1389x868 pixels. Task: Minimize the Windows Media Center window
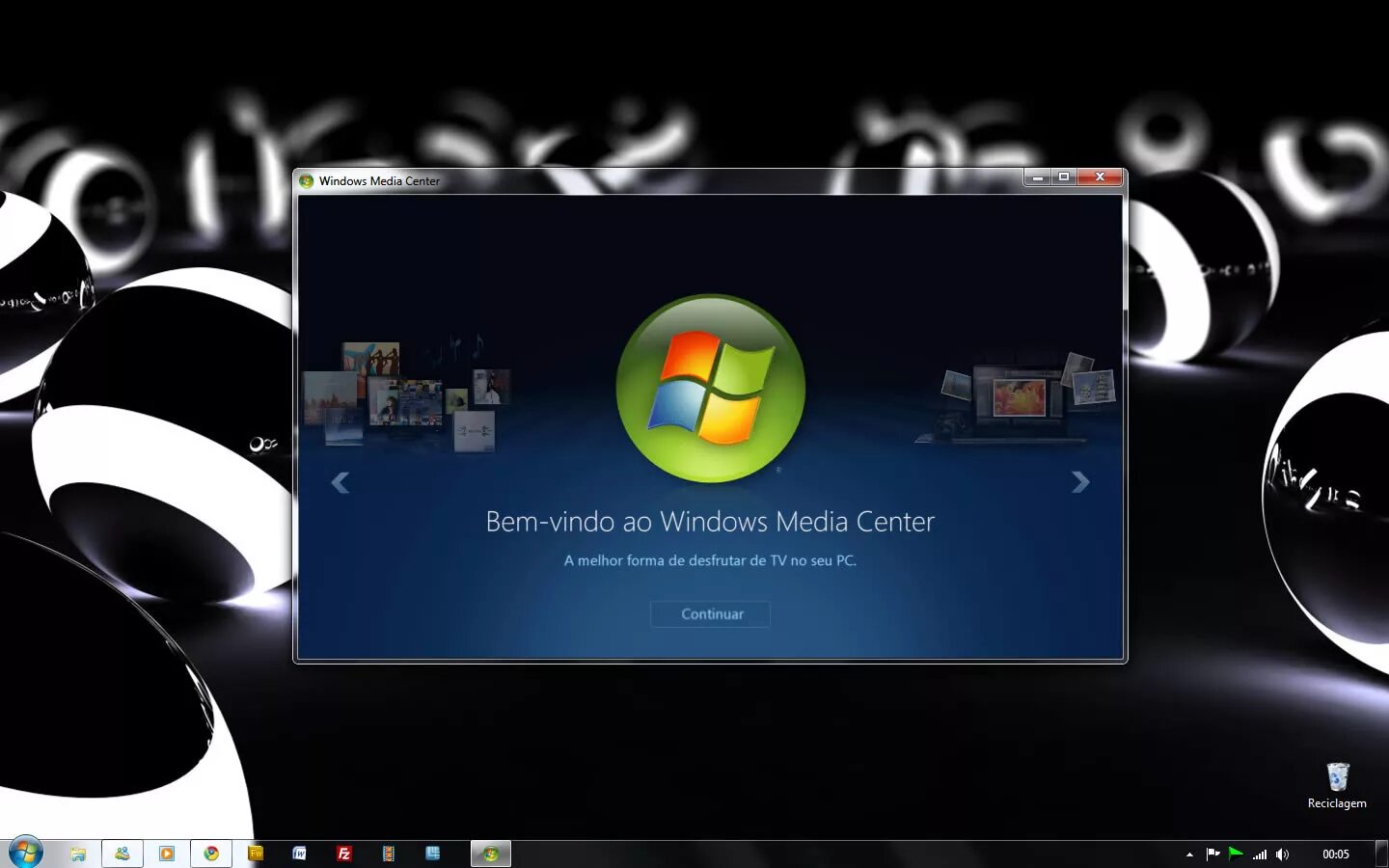(1038, 177)
